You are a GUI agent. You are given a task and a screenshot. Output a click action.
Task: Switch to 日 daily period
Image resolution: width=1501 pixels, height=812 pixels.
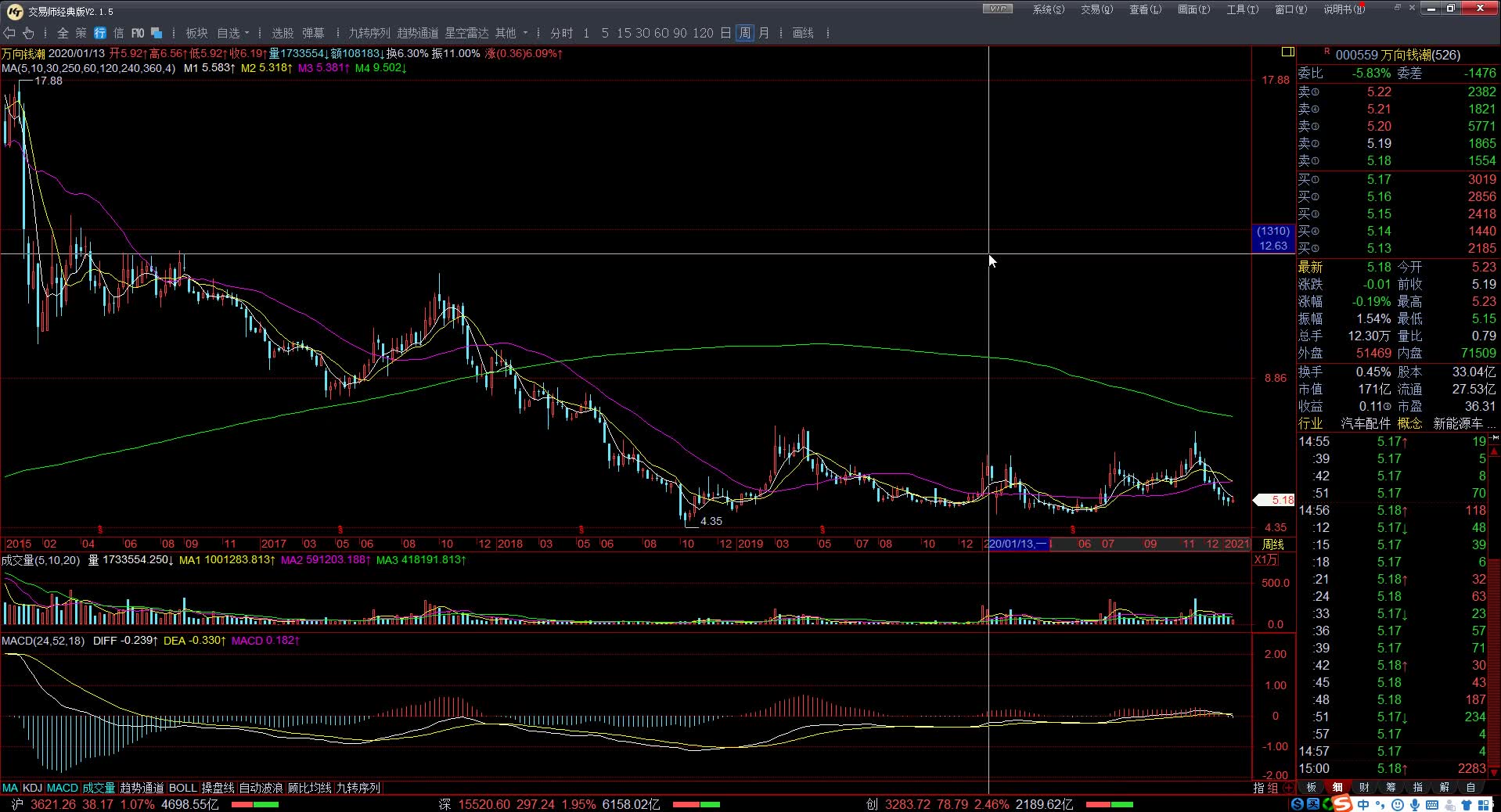click(725, 33)
